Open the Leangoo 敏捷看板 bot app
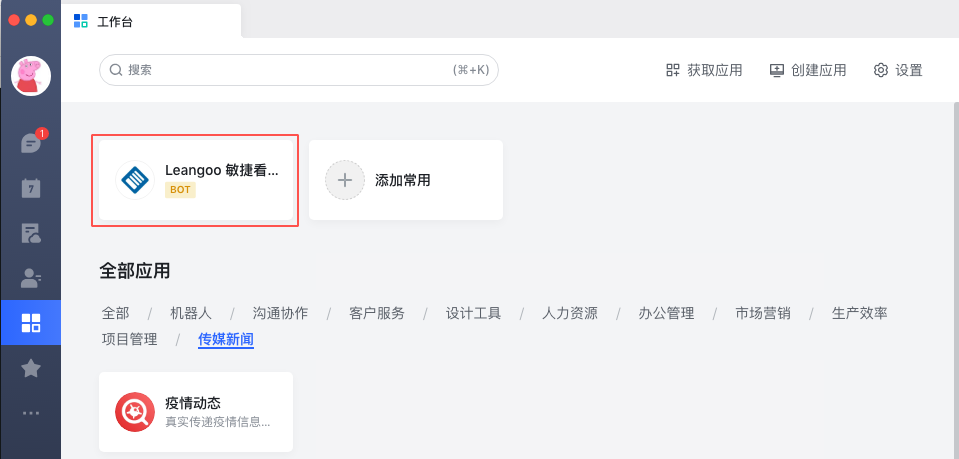The height and width of the screenshot is (459, 959). tap(196, 180)
